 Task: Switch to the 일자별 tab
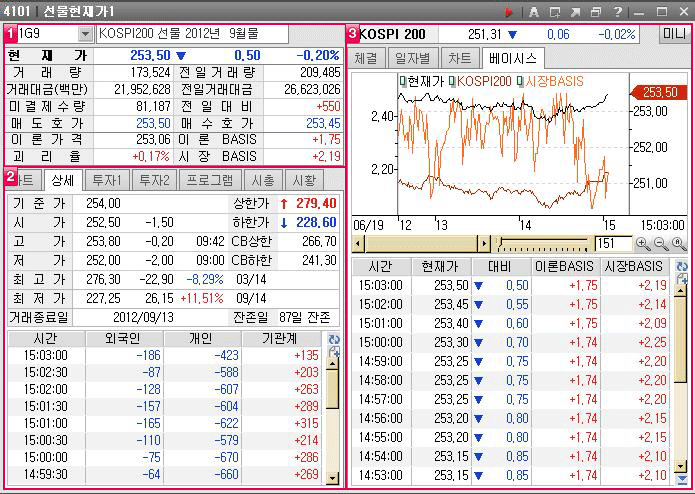(412, 58)
